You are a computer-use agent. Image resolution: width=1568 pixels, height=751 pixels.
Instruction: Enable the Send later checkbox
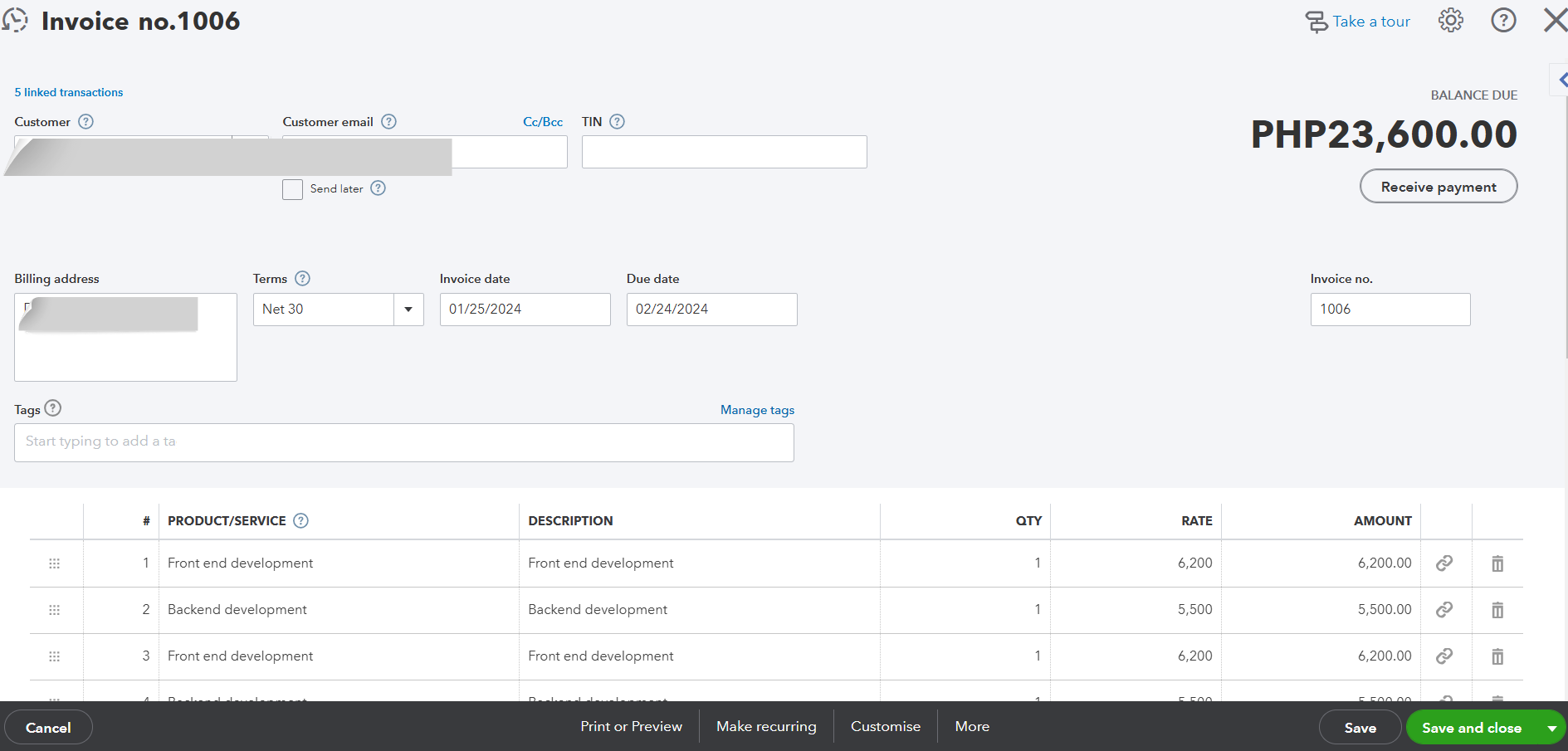click(292, 190)
